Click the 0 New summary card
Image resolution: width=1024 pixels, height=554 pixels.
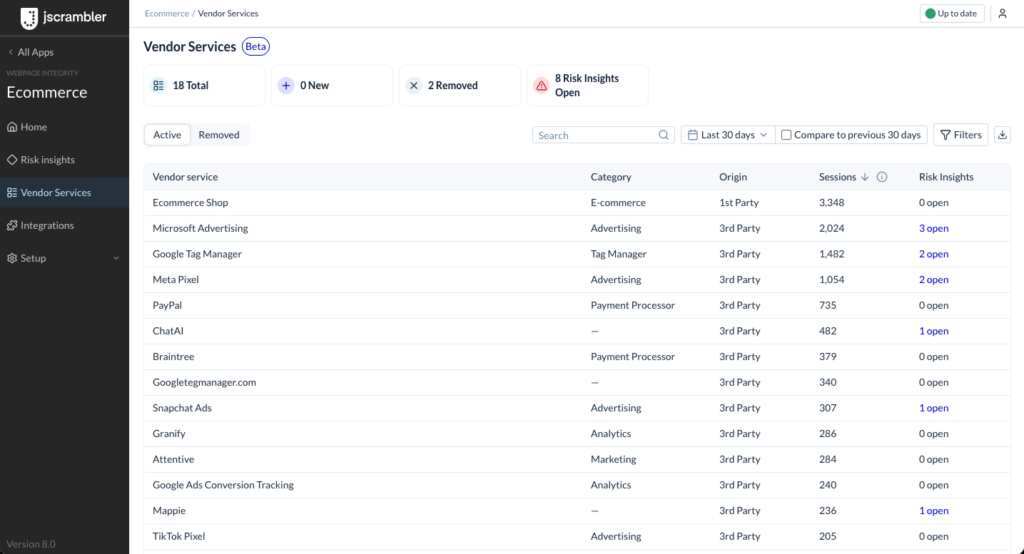coord(332,86)
